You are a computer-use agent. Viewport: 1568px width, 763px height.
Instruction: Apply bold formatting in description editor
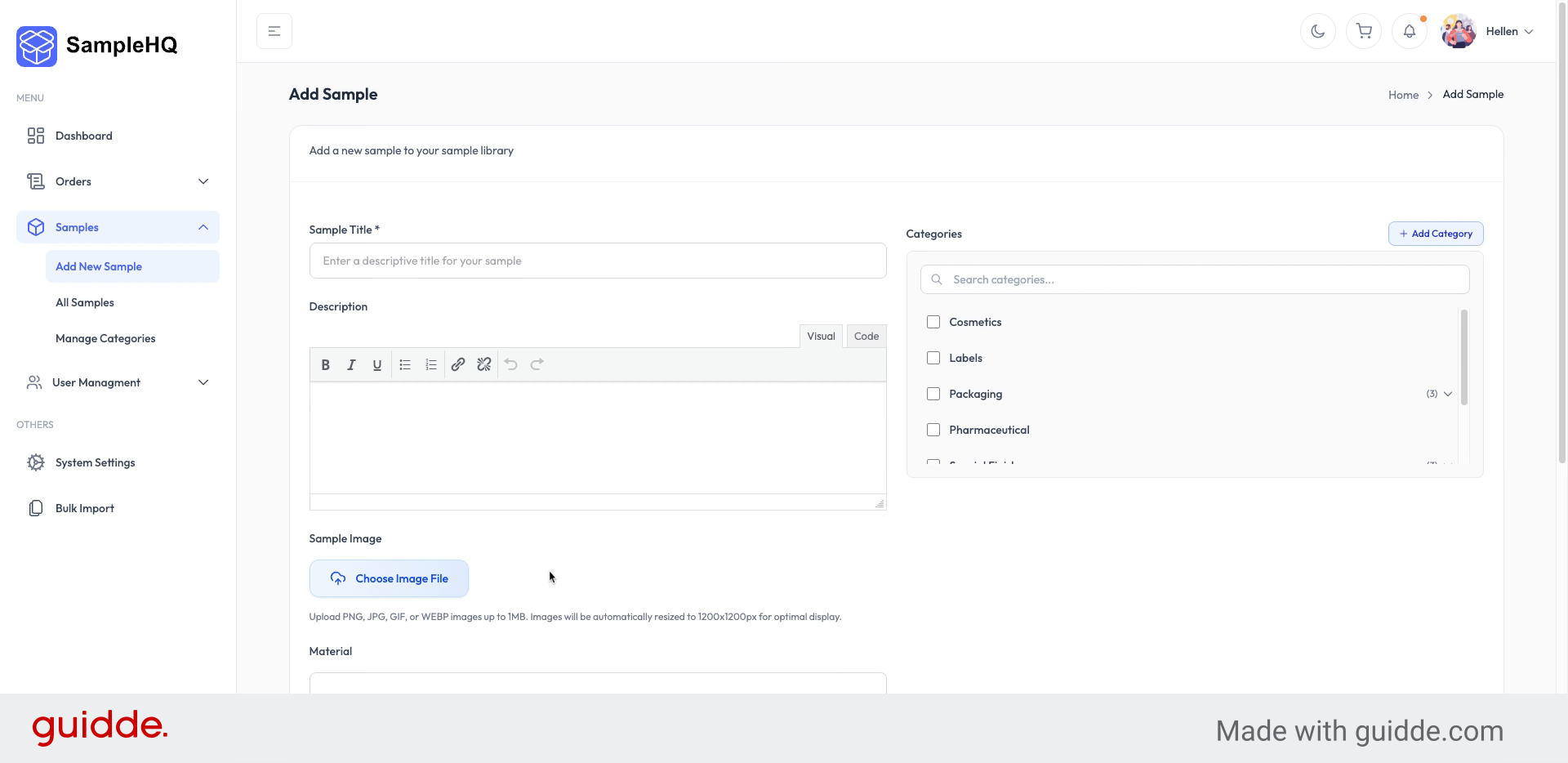pos(325,365)
